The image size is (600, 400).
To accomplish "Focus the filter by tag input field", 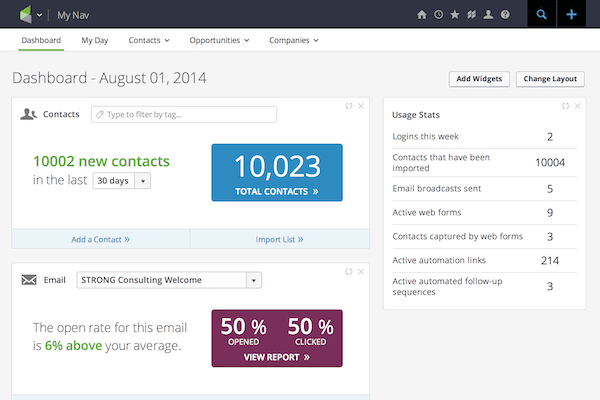I will tap(184, 114).
